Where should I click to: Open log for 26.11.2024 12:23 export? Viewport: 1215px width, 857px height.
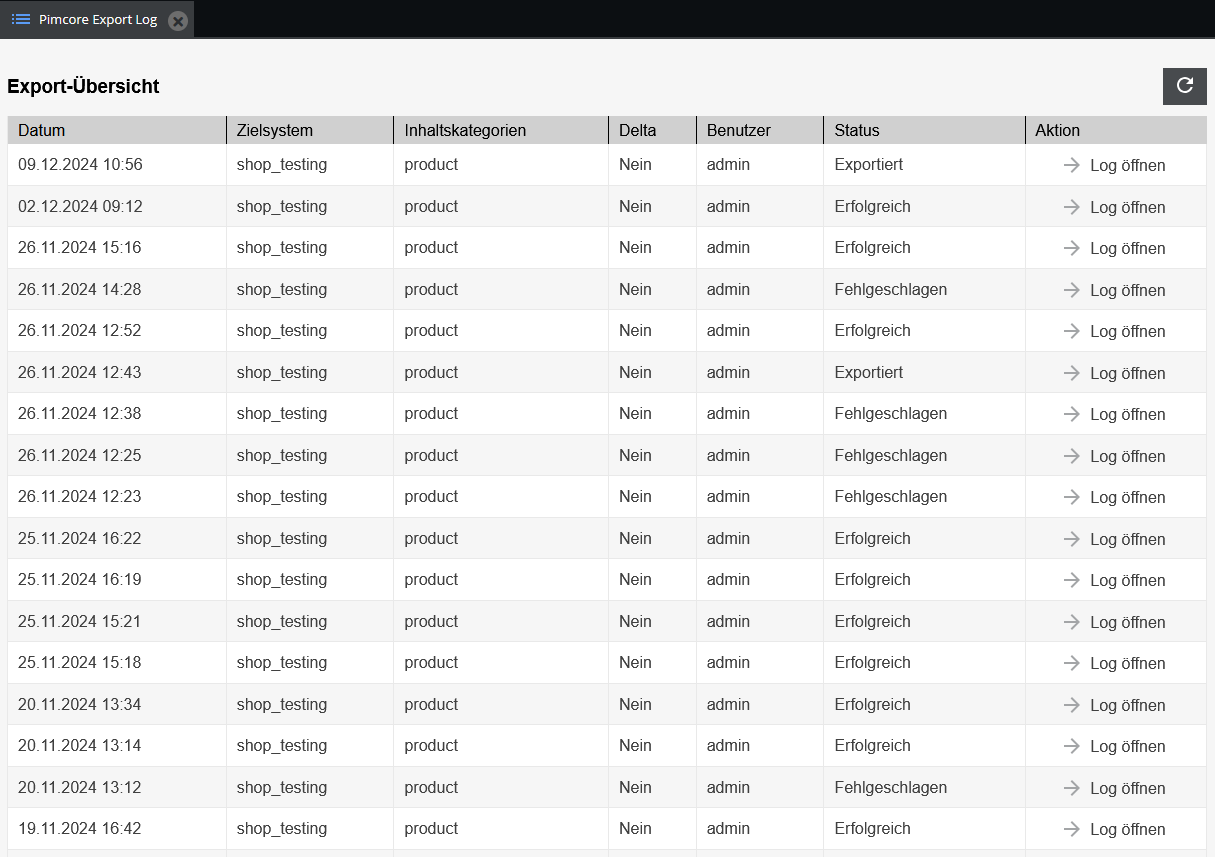pyautogui.click(x=1114, y=497)
